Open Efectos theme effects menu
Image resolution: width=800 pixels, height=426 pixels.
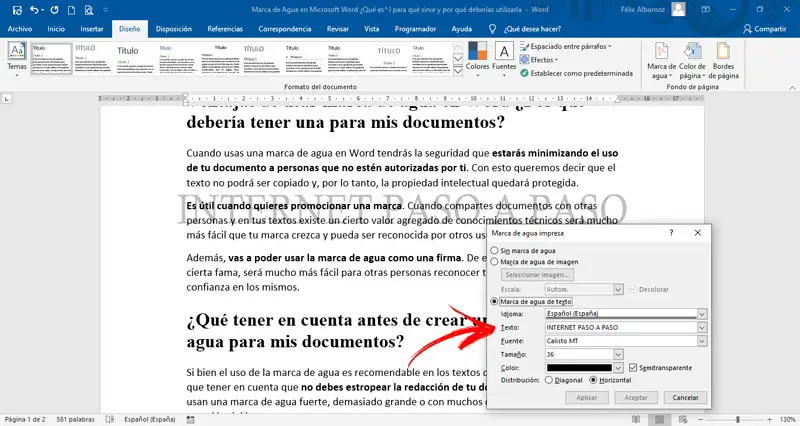[539, 60]
